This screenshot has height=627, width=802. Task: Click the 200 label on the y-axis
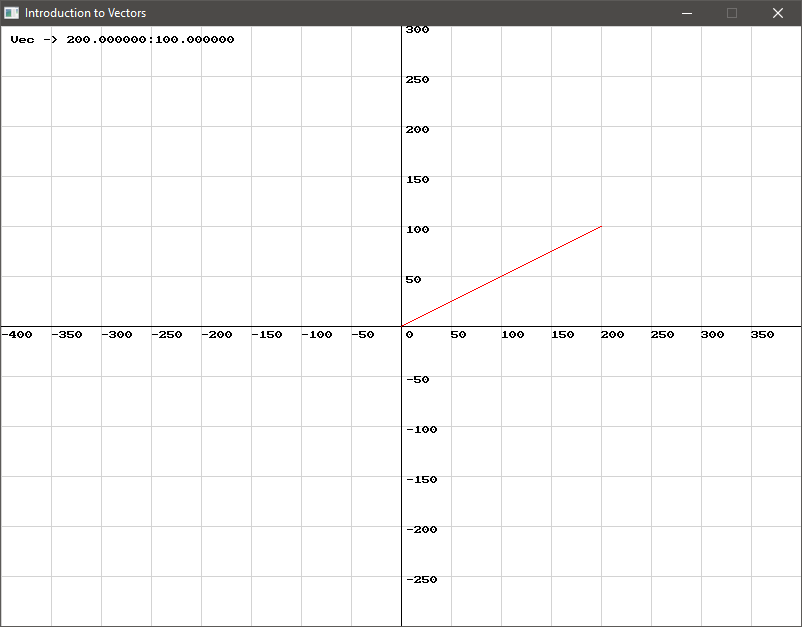click(417, 130)
